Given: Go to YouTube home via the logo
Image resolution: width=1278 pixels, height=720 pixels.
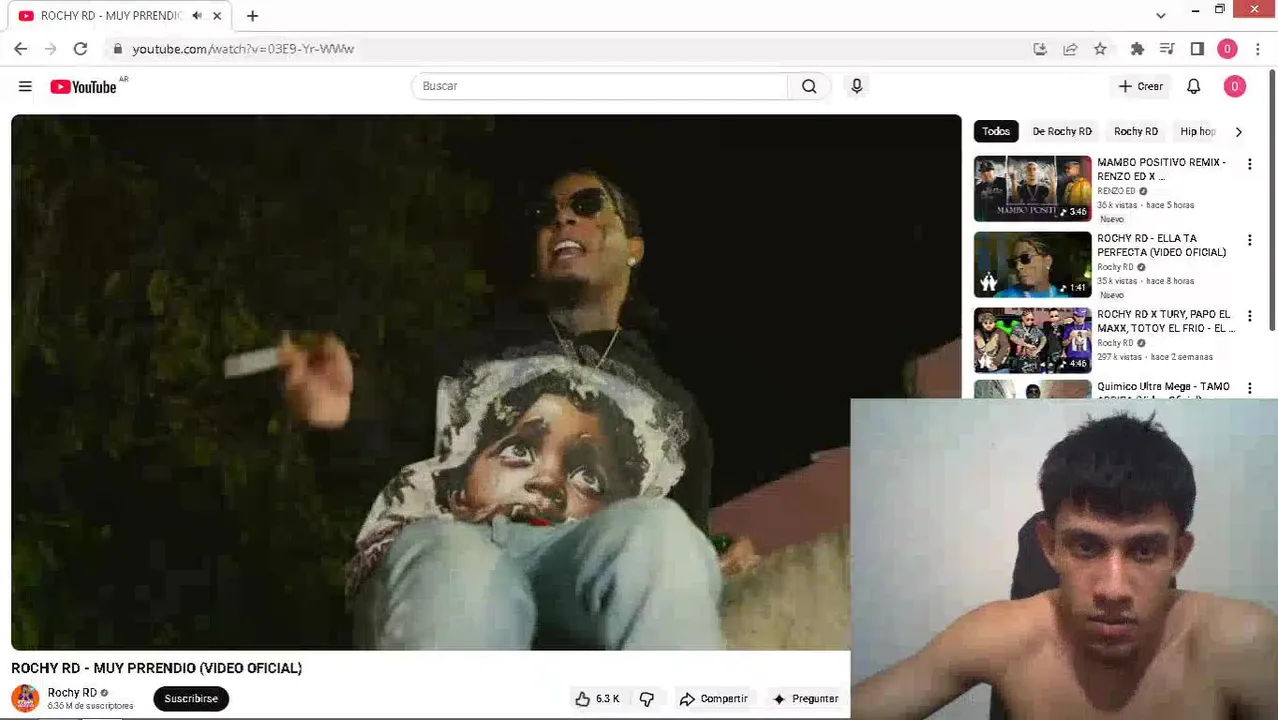Looking at the screenshot, I should [x=84, y=87].
